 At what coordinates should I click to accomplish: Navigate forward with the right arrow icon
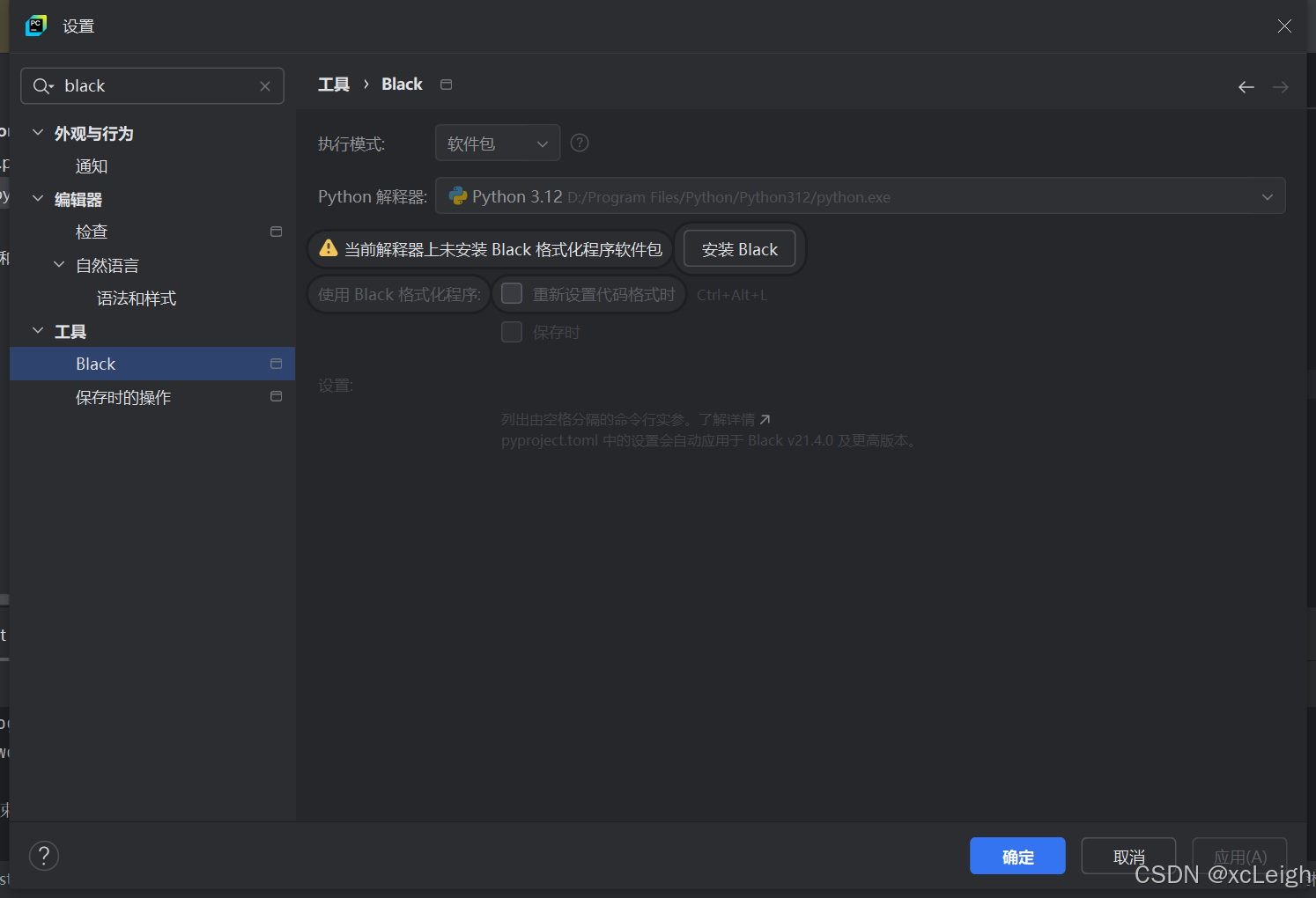point(1281,86)
